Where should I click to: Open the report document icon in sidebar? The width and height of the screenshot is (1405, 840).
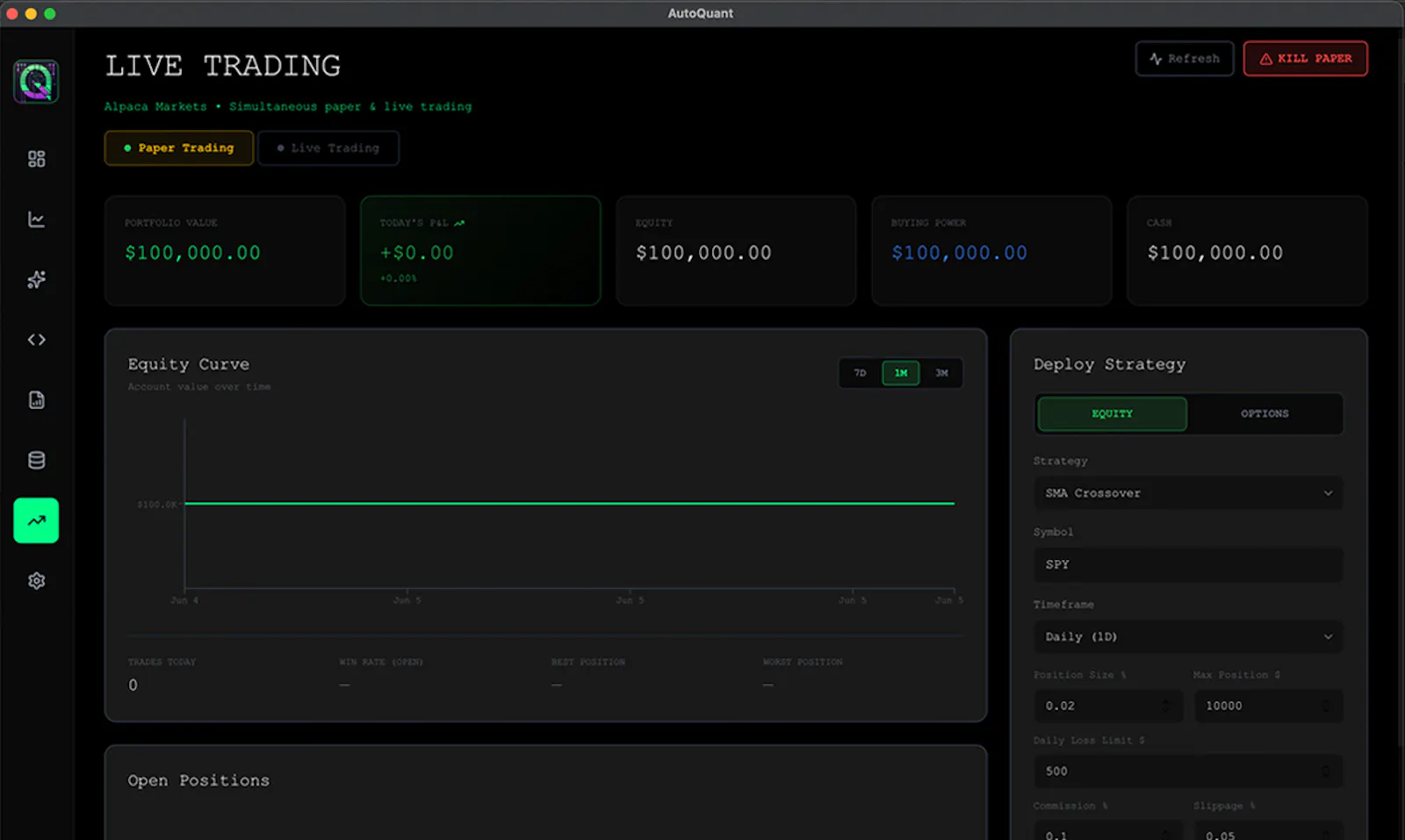point(36,400)
